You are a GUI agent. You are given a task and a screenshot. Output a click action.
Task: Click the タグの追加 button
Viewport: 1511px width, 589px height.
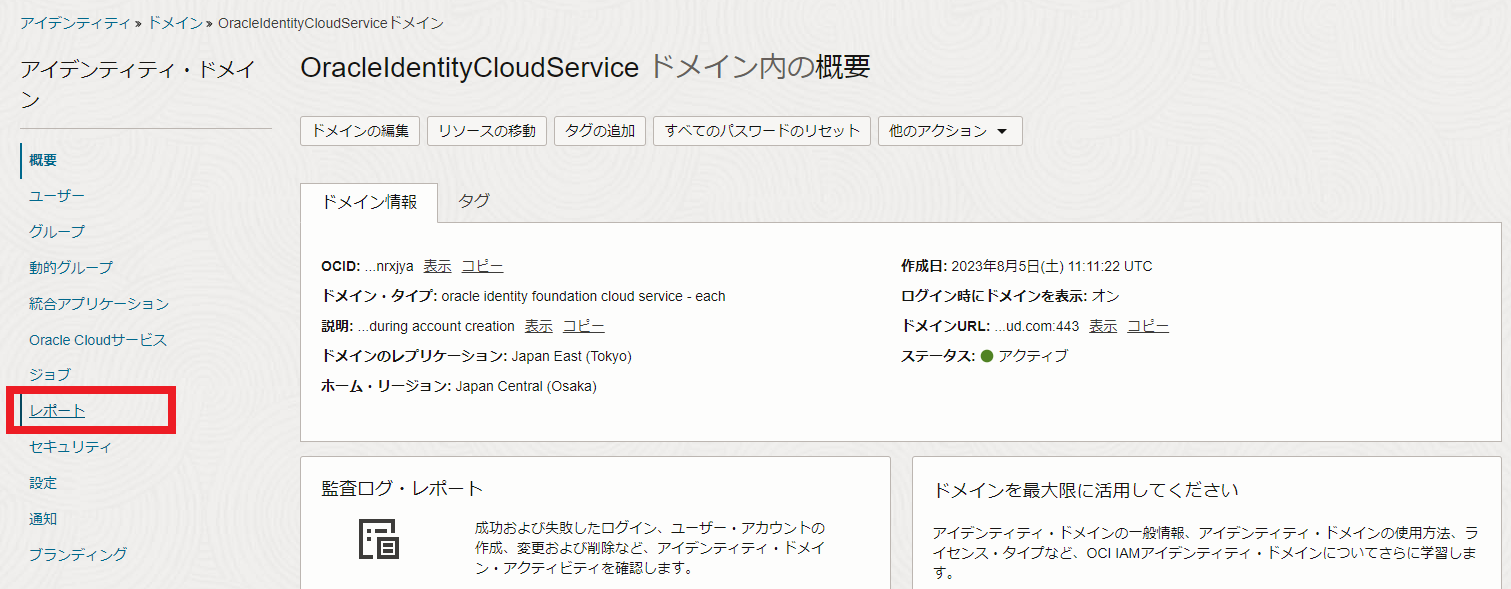600,131
